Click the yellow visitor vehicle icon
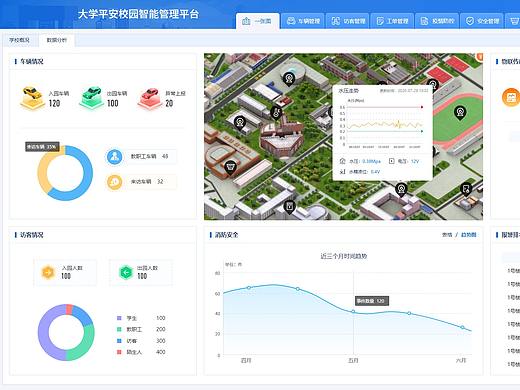 tap(114, 182)
